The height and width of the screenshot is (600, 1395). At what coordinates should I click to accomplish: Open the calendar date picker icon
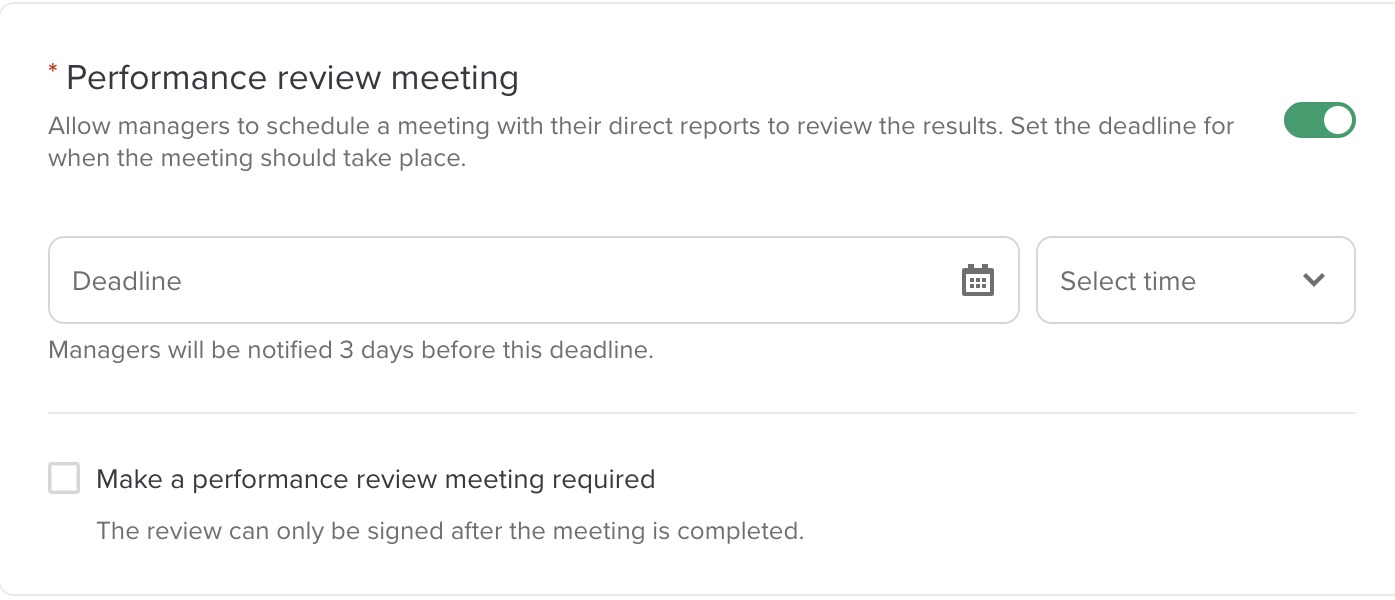coord(977,281)
